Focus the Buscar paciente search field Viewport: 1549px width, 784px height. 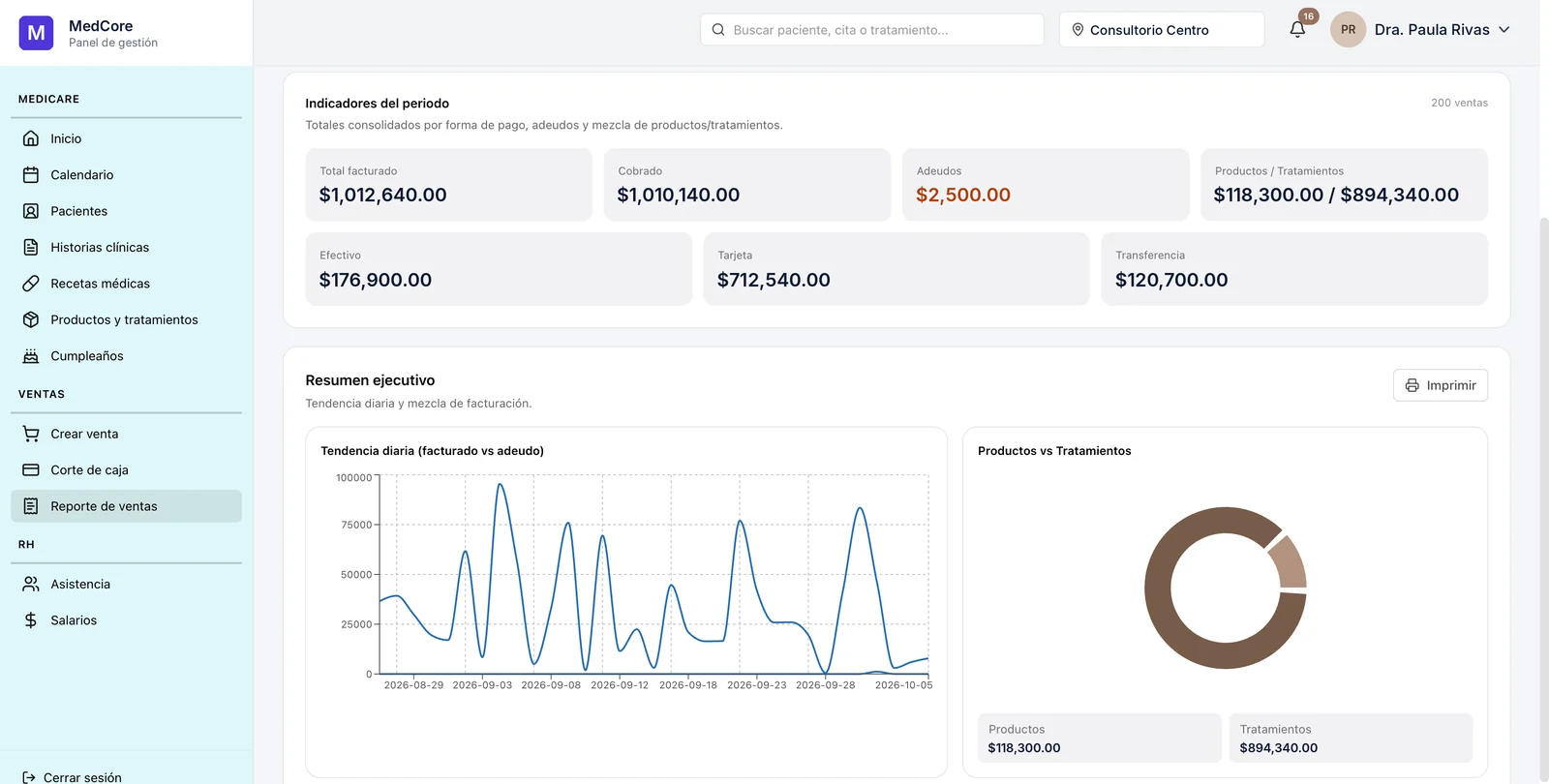(871, 30)
